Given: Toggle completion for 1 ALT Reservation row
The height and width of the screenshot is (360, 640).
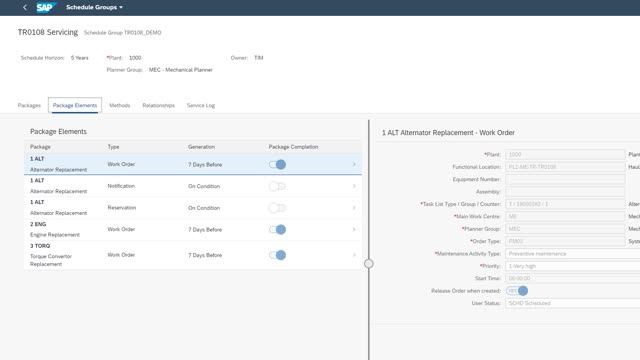Looking at the screenshot, I should (x=277, y=208).
